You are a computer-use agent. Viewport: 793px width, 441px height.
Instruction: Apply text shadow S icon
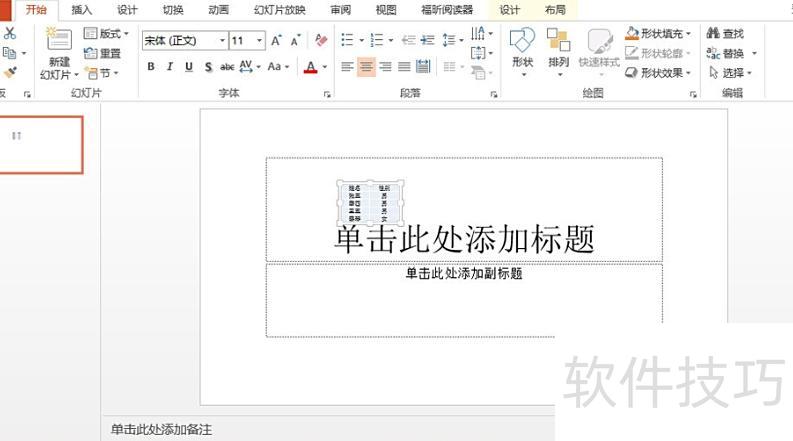coord(208,67)
